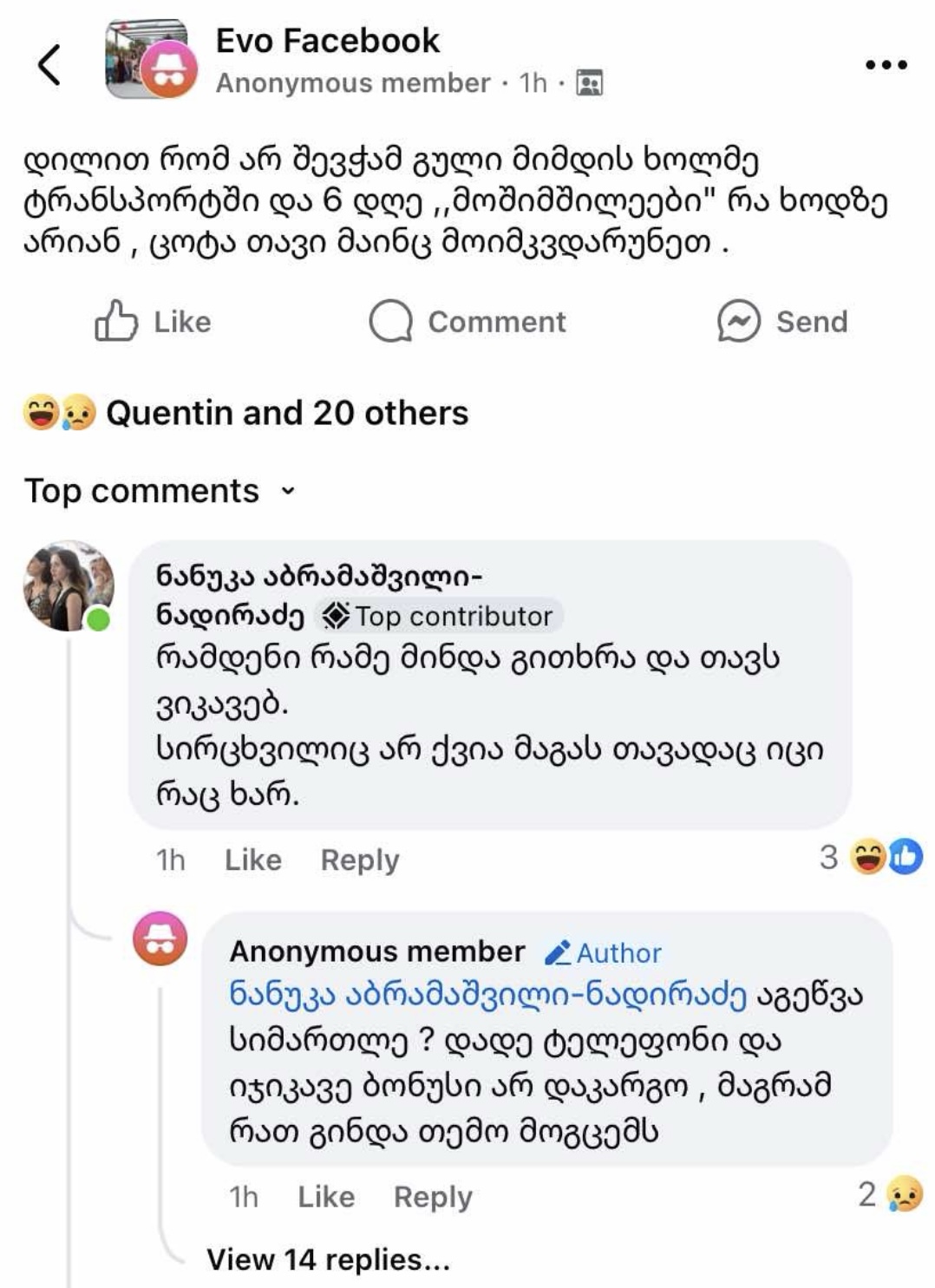This screenshot has width=935, height=1288.
Task: Tap the Comment speech bubble icon
Action: 390,321
